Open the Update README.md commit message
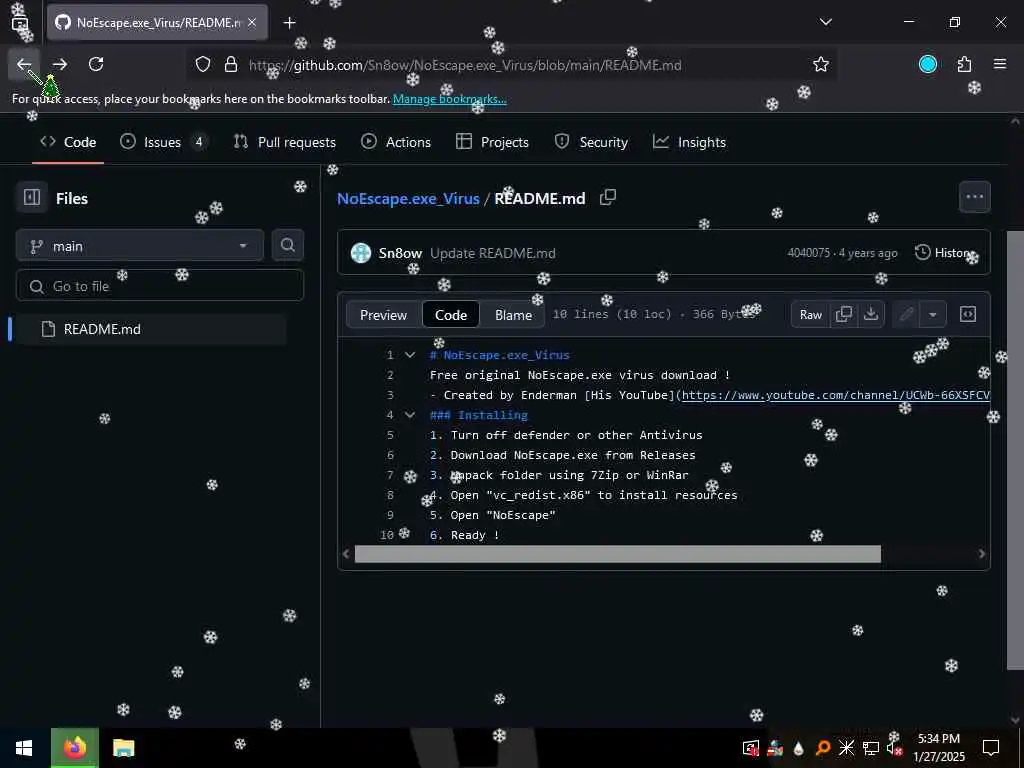Viewport: 1024px width, 768px height. (x=493, y=253)
